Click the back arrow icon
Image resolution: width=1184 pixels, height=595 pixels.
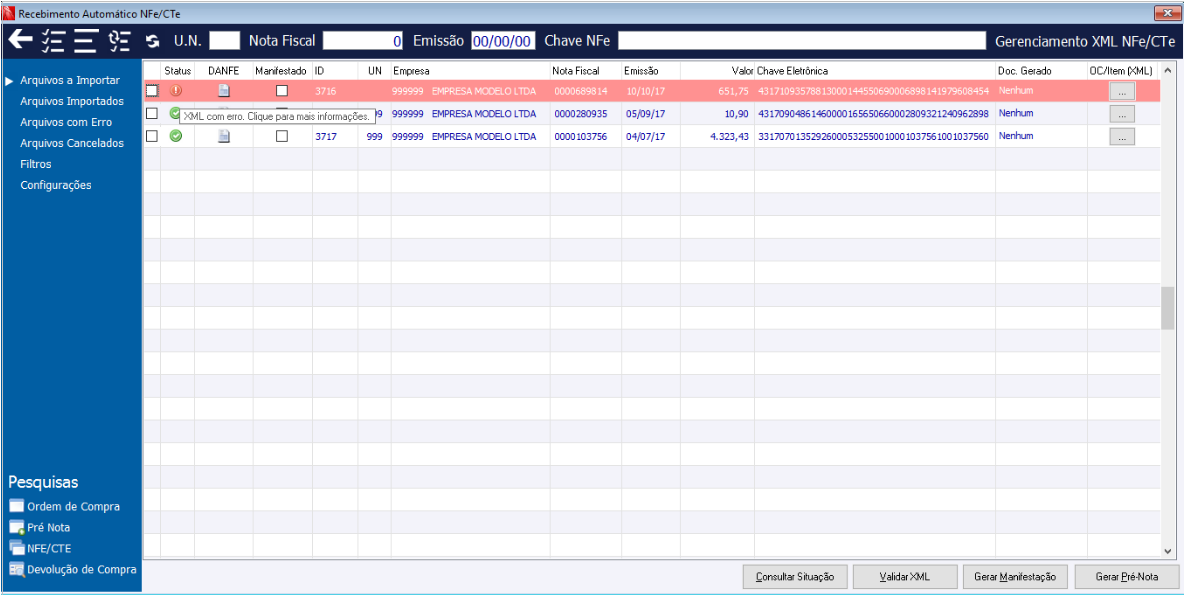[20, 41]
